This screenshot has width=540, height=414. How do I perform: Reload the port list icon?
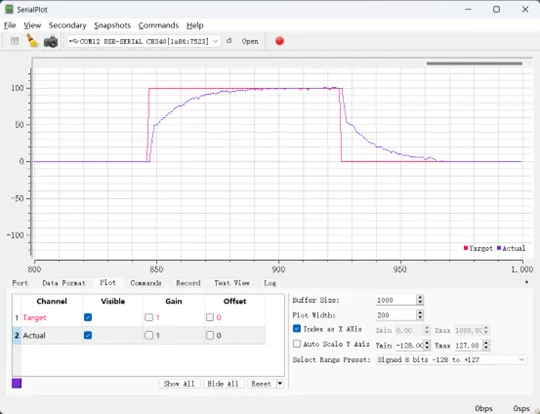pos(229,41)
